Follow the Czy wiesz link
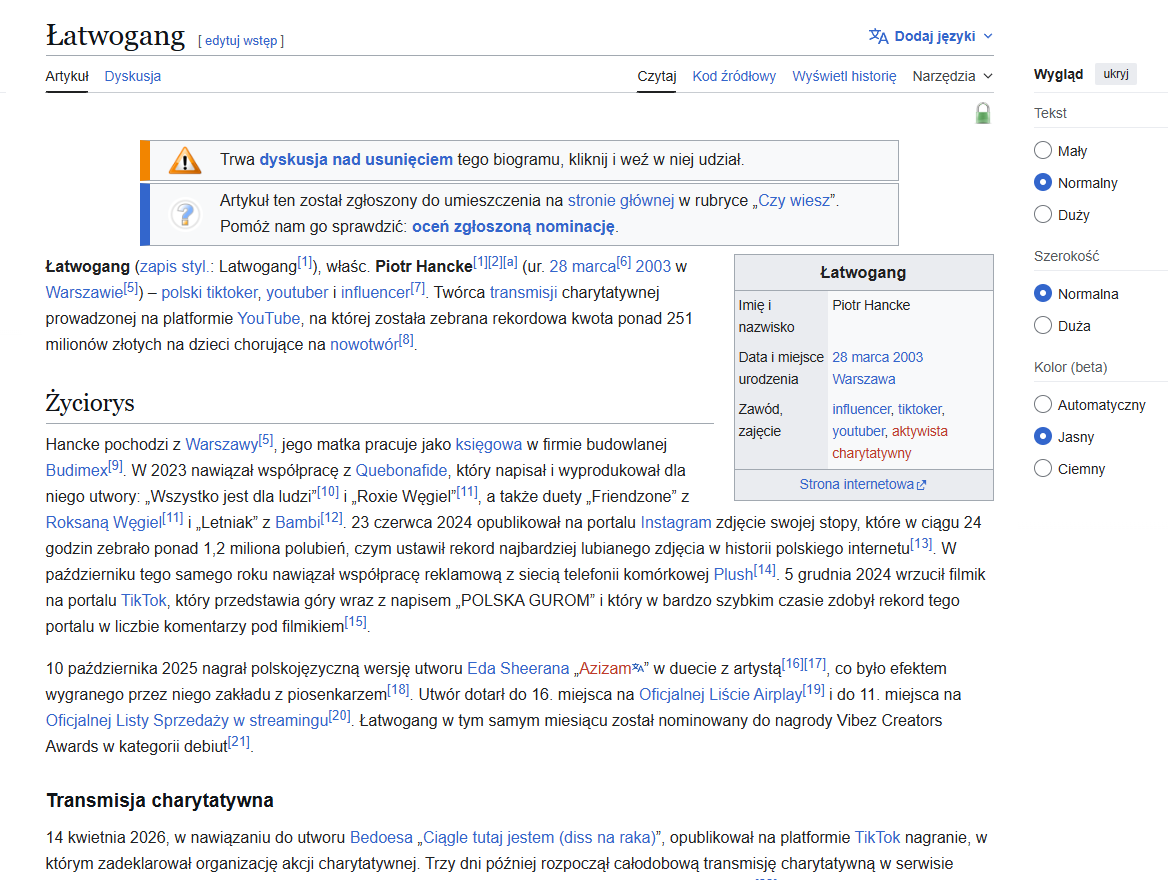This screenshot has width=1168, height=880. coord(793,200)
